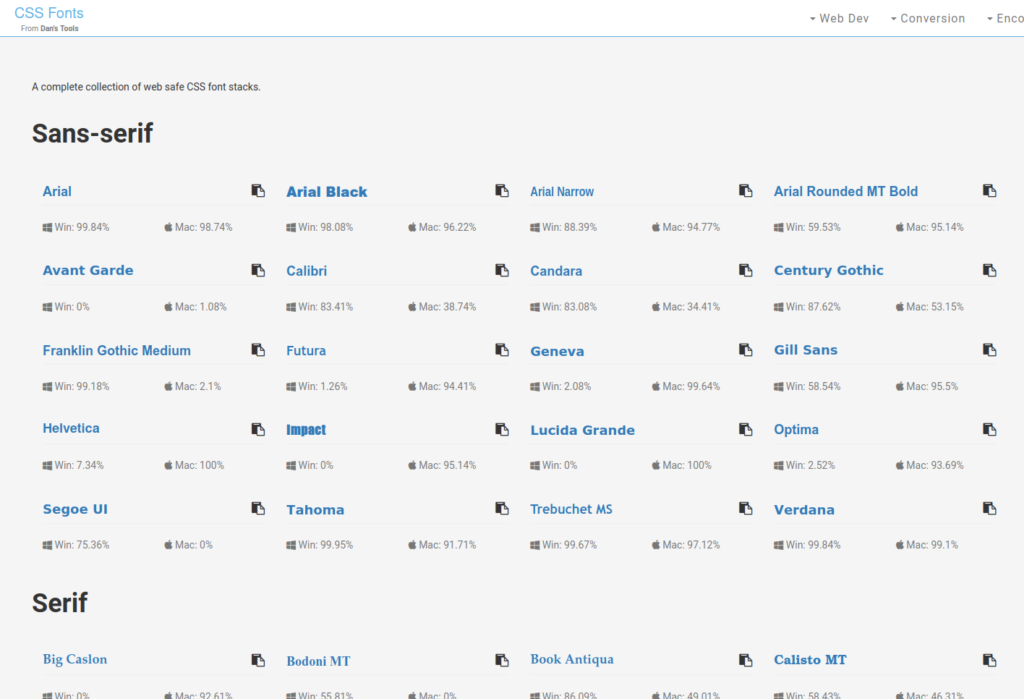Copy the Gill Sans font stack
This screenshot has height=699, width=1024.
tap(989, 350)
